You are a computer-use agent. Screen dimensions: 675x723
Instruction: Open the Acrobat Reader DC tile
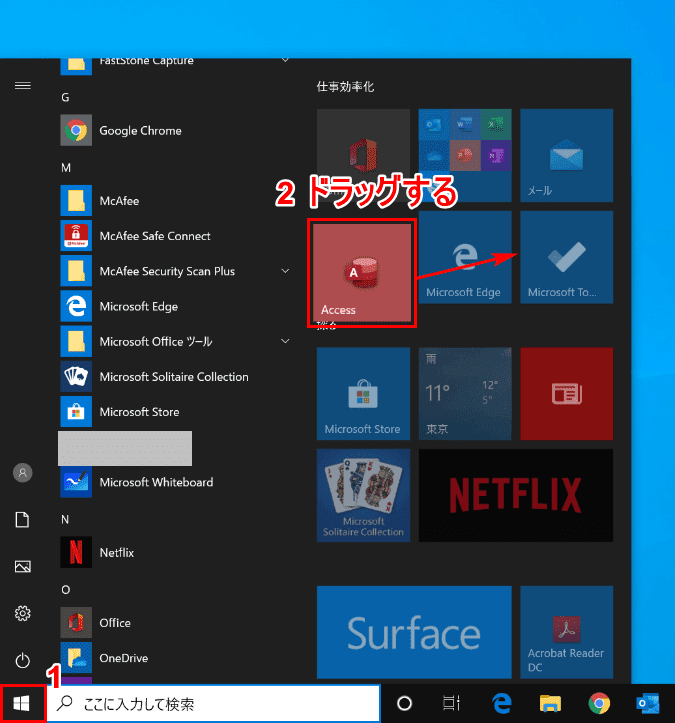click(567, 632)
